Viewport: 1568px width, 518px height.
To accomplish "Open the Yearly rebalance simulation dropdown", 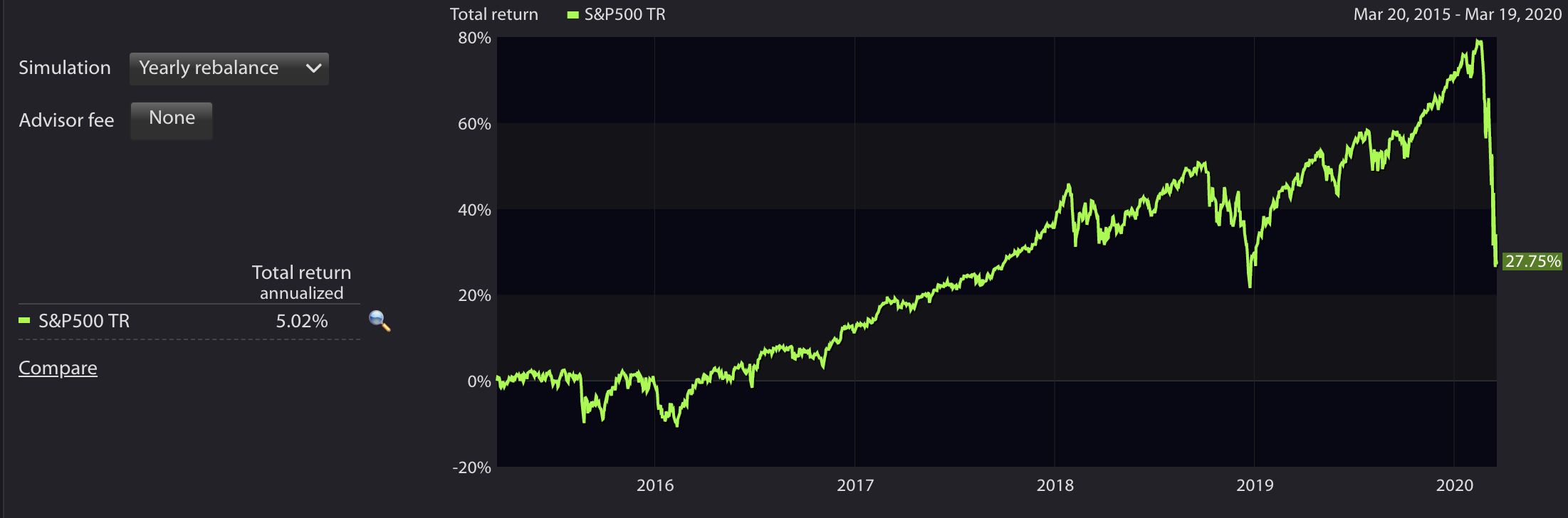I will pyautogui.click(x=229, y=68).
